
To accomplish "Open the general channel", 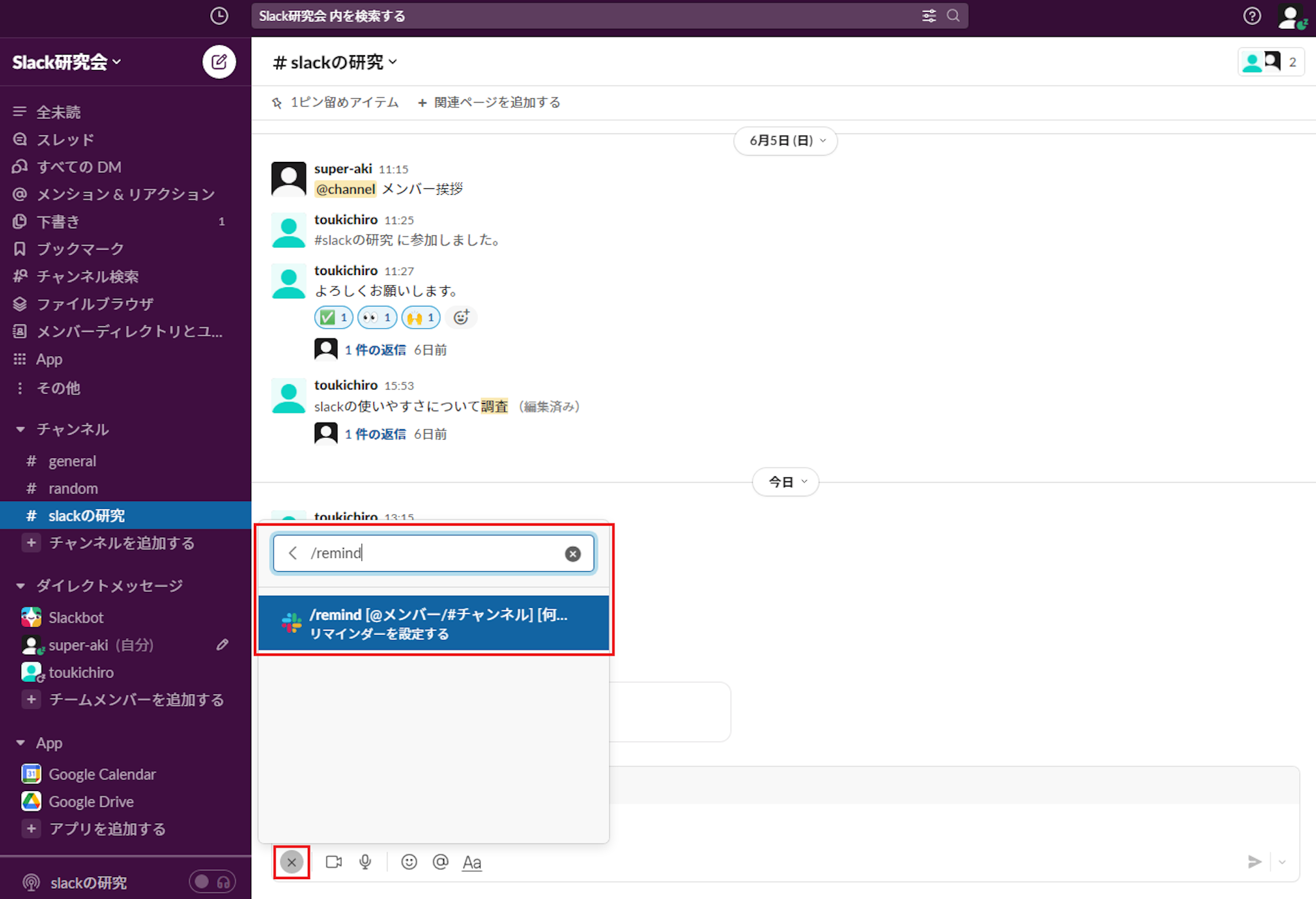I will [x=72, y=461].
